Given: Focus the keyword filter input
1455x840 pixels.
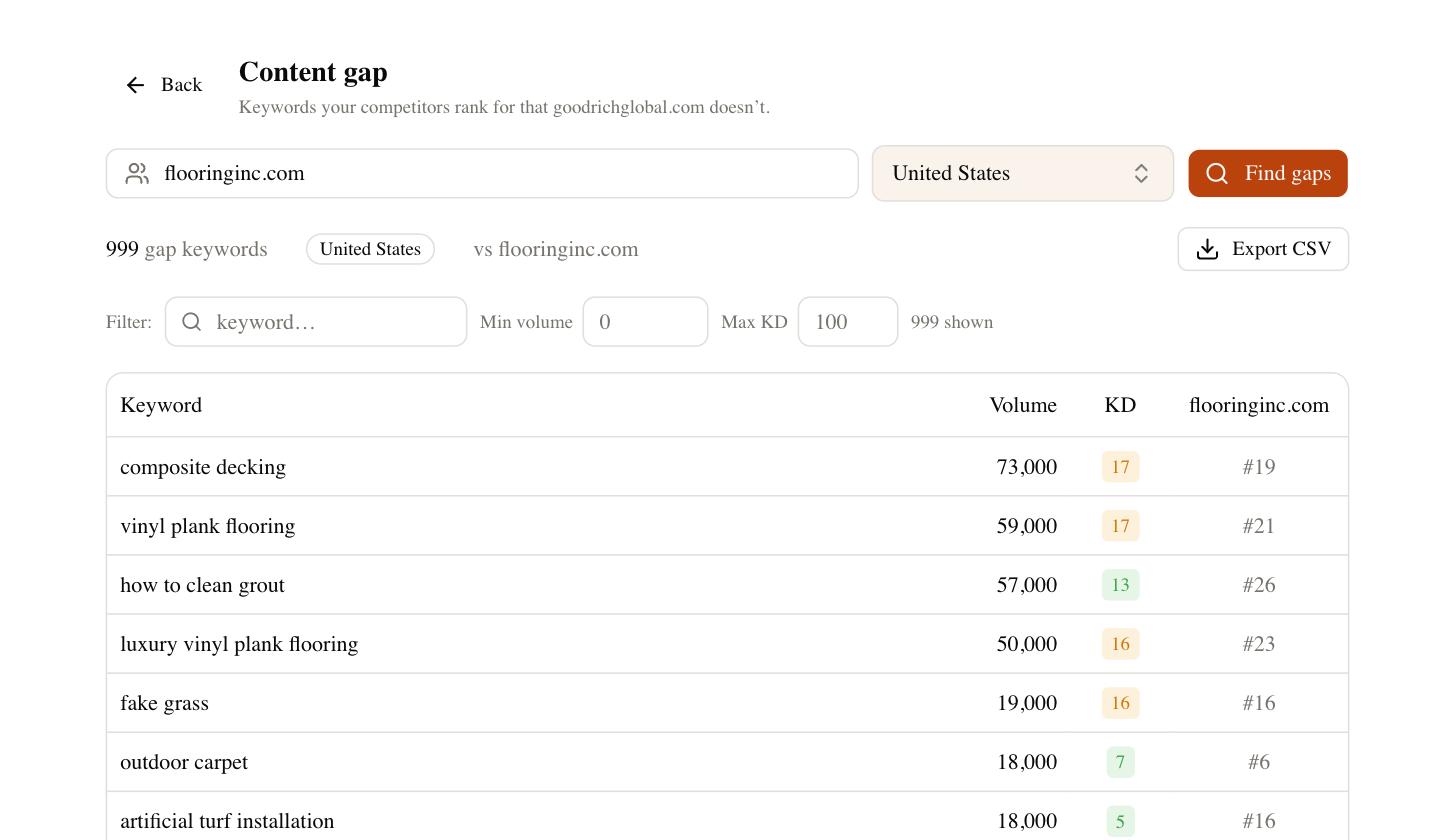Looking at the screenshot, I should (316, 321).
